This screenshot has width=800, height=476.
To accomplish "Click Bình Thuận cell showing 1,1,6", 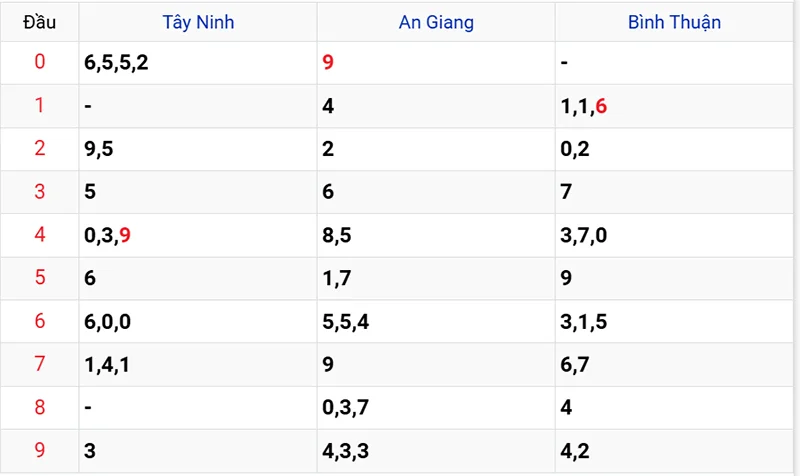I will [584, 105].
